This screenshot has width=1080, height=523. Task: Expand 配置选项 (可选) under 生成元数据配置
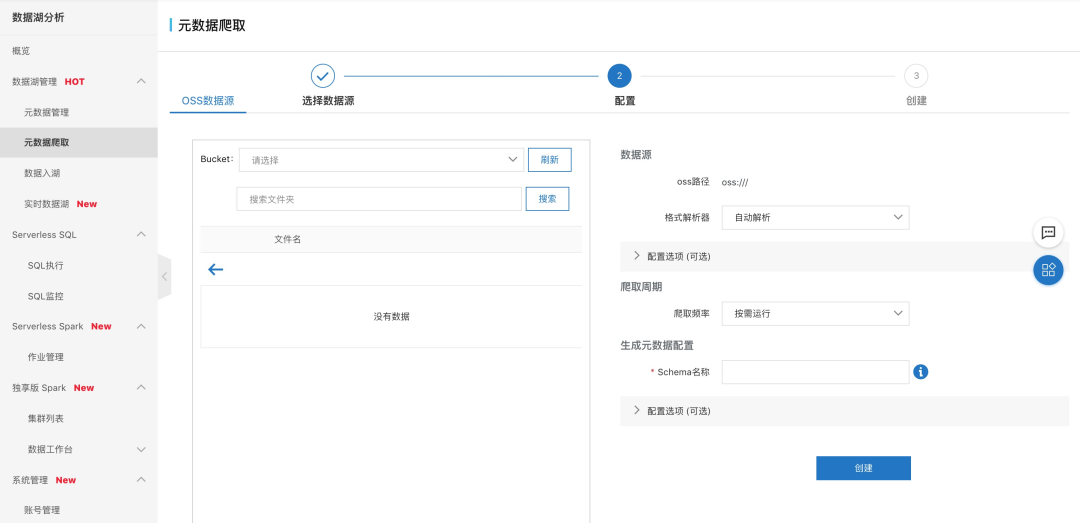(678, 411)
